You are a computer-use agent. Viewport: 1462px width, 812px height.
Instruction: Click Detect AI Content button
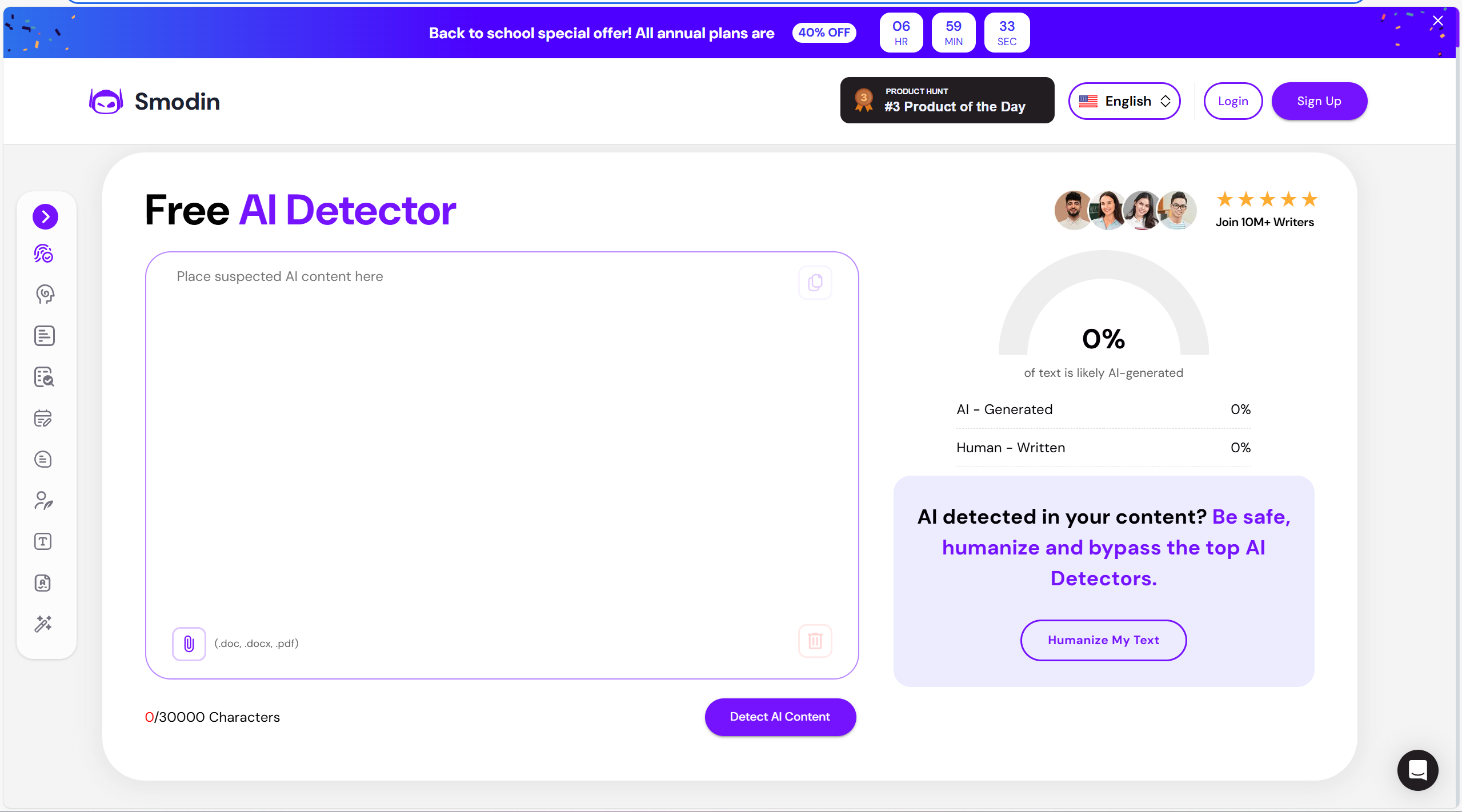point(780,717)
